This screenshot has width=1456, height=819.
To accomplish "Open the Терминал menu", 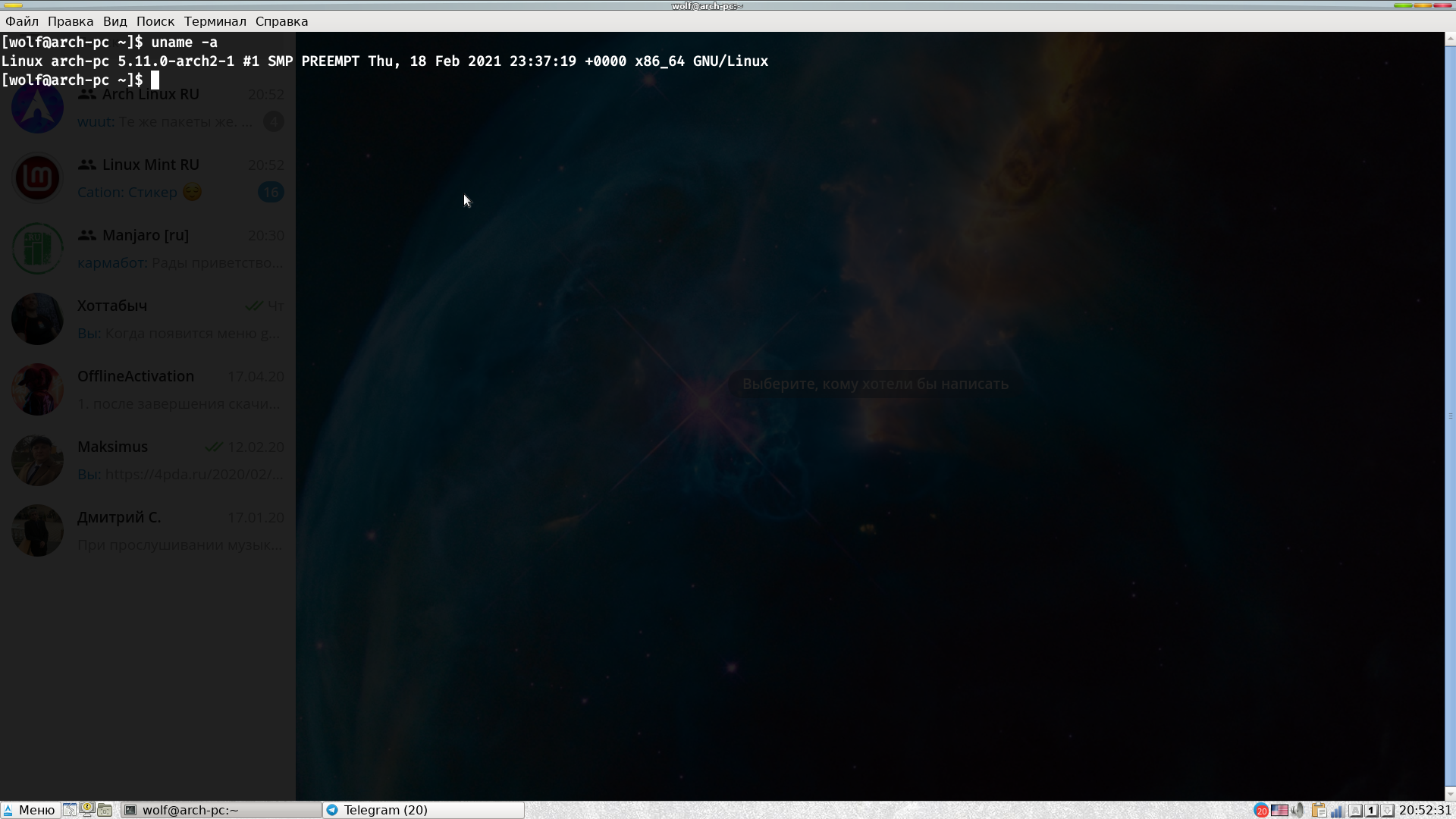I will click(x=215, y=21).
